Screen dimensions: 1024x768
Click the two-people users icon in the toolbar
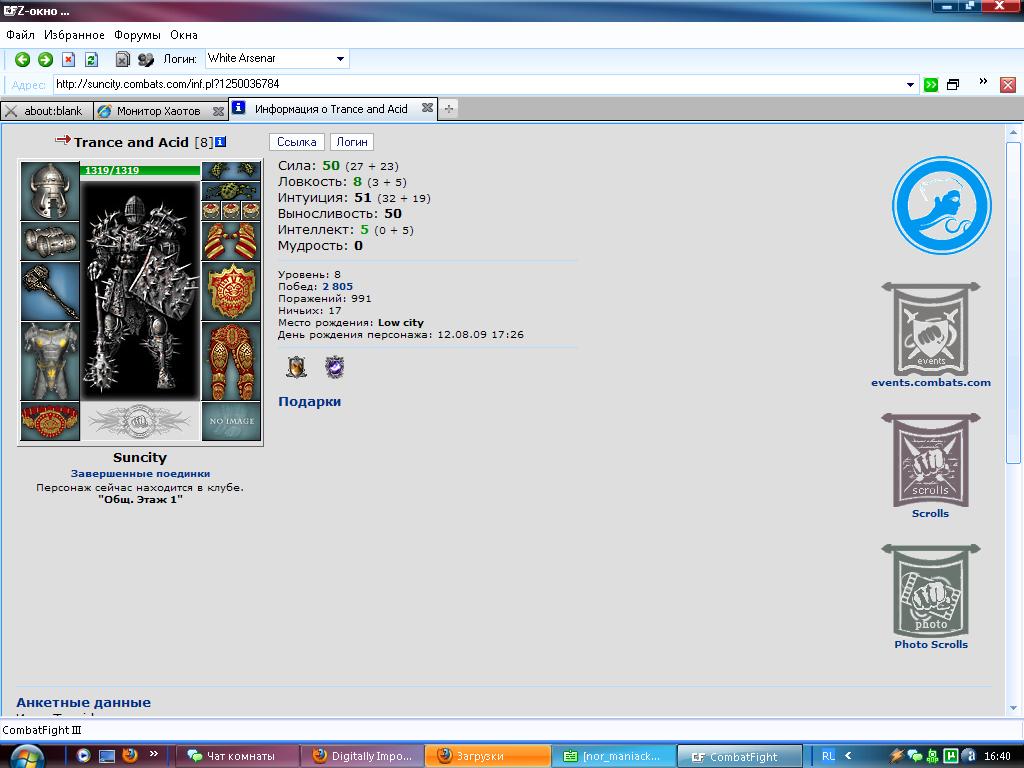tap(146, 59)
